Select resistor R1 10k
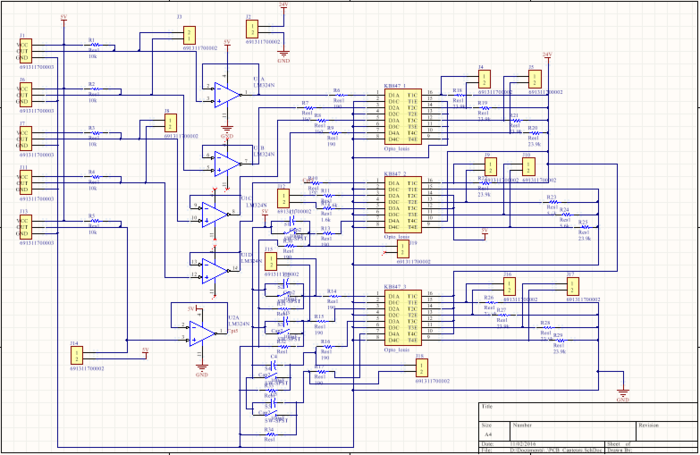The width and height of the screenshot is (700, 455). coord(92,46)
